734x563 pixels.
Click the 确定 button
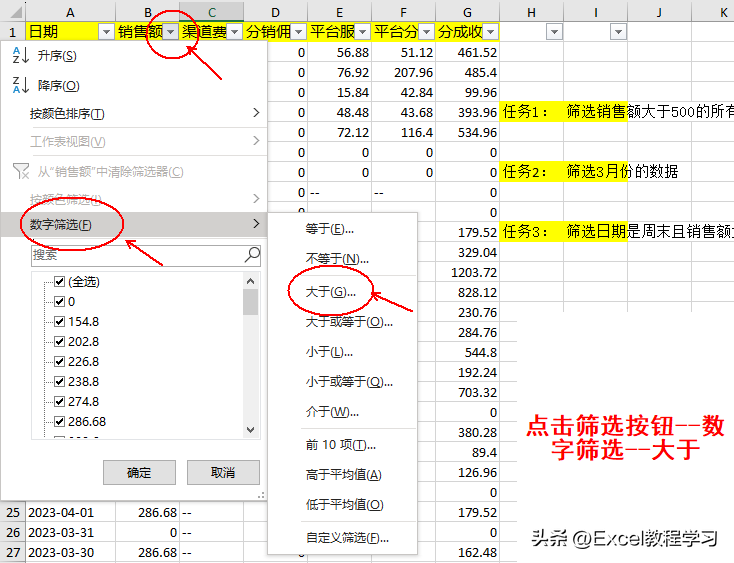click(139, 472)
